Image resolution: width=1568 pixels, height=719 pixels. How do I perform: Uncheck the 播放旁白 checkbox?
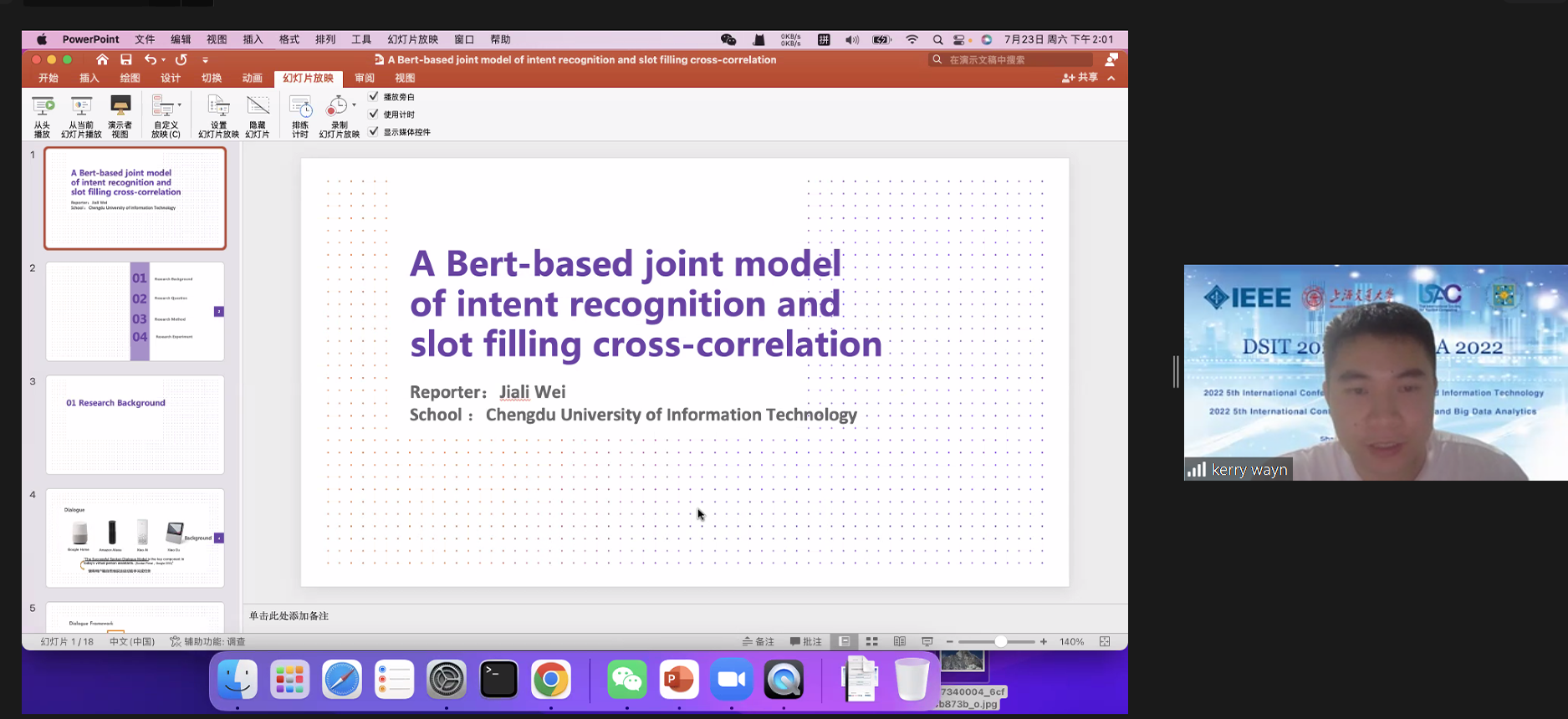pos(374,97)
